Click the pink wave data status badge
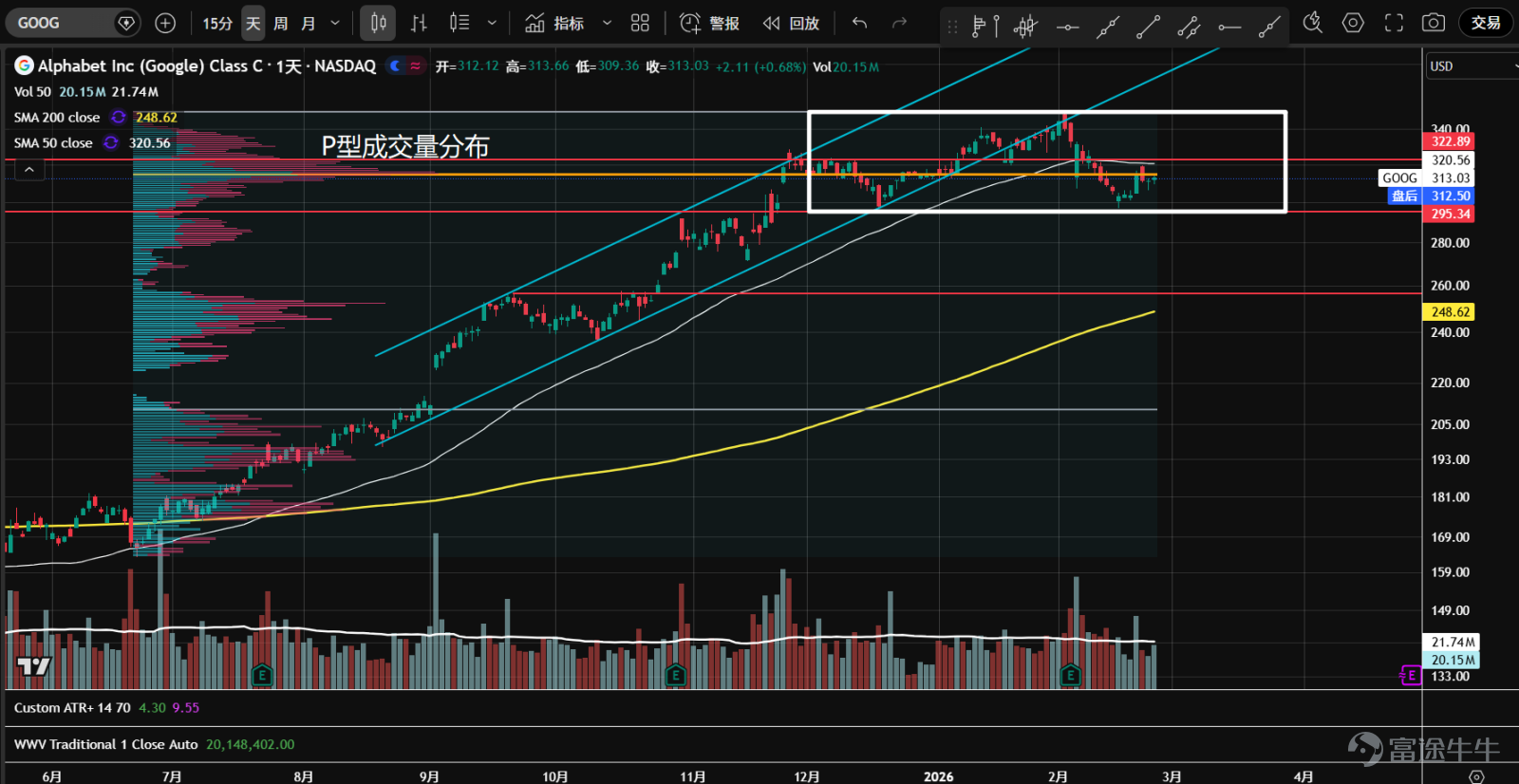This screenshot has width=1519, height=784. pos(415,65)
